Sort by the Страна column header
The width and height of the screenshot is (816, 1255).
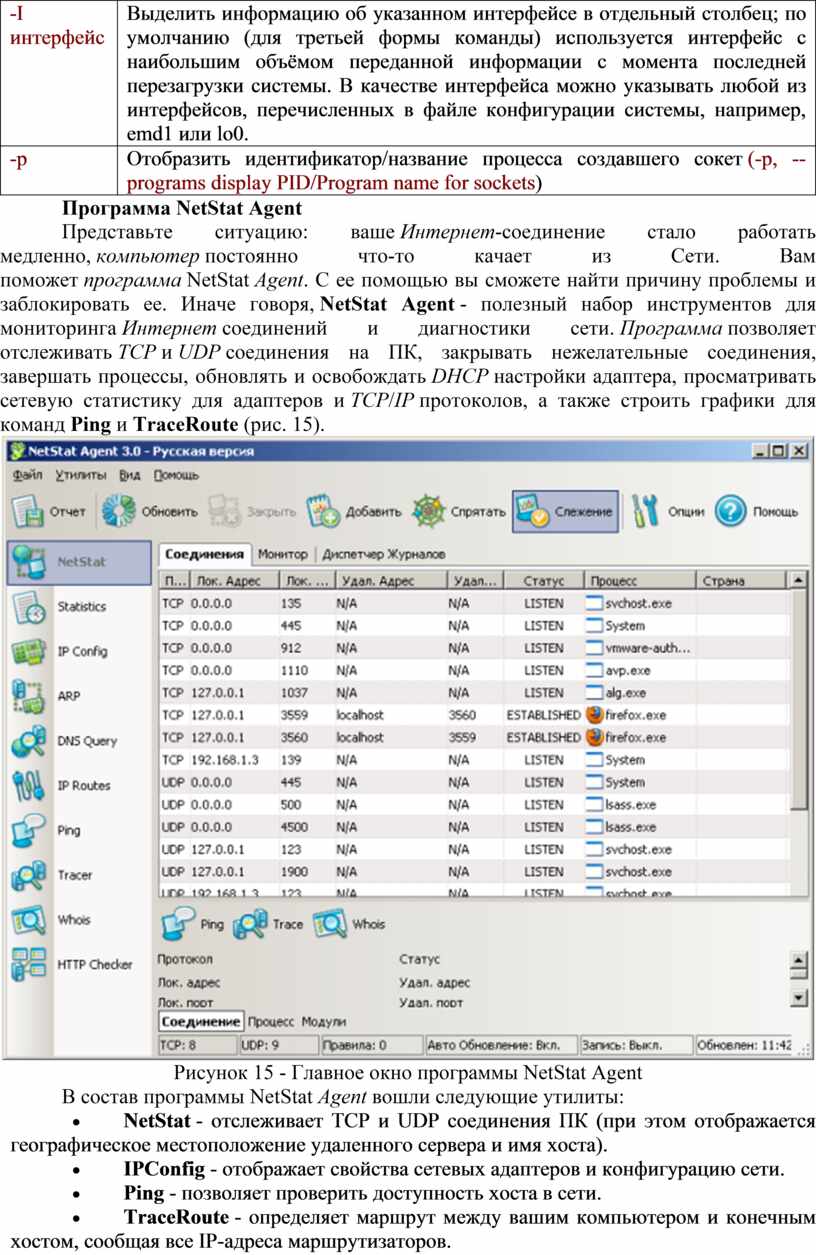(x=742, y=580)
